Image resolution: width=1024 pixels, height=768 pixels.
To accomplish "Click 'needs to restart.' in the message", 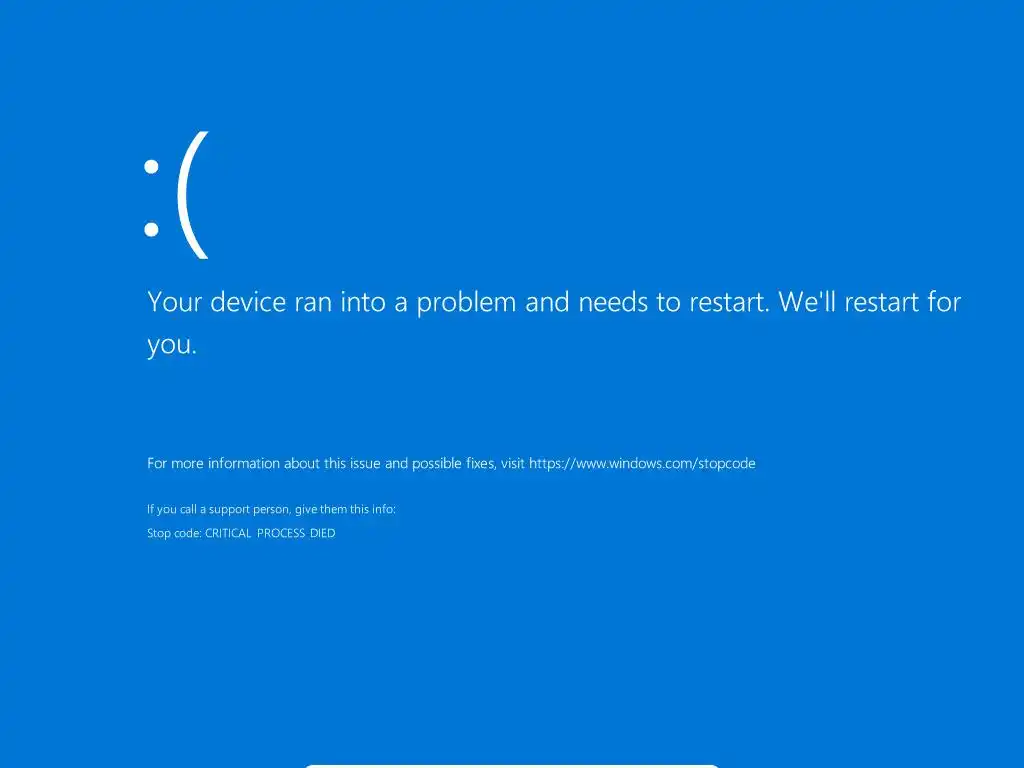I will 674,302.
